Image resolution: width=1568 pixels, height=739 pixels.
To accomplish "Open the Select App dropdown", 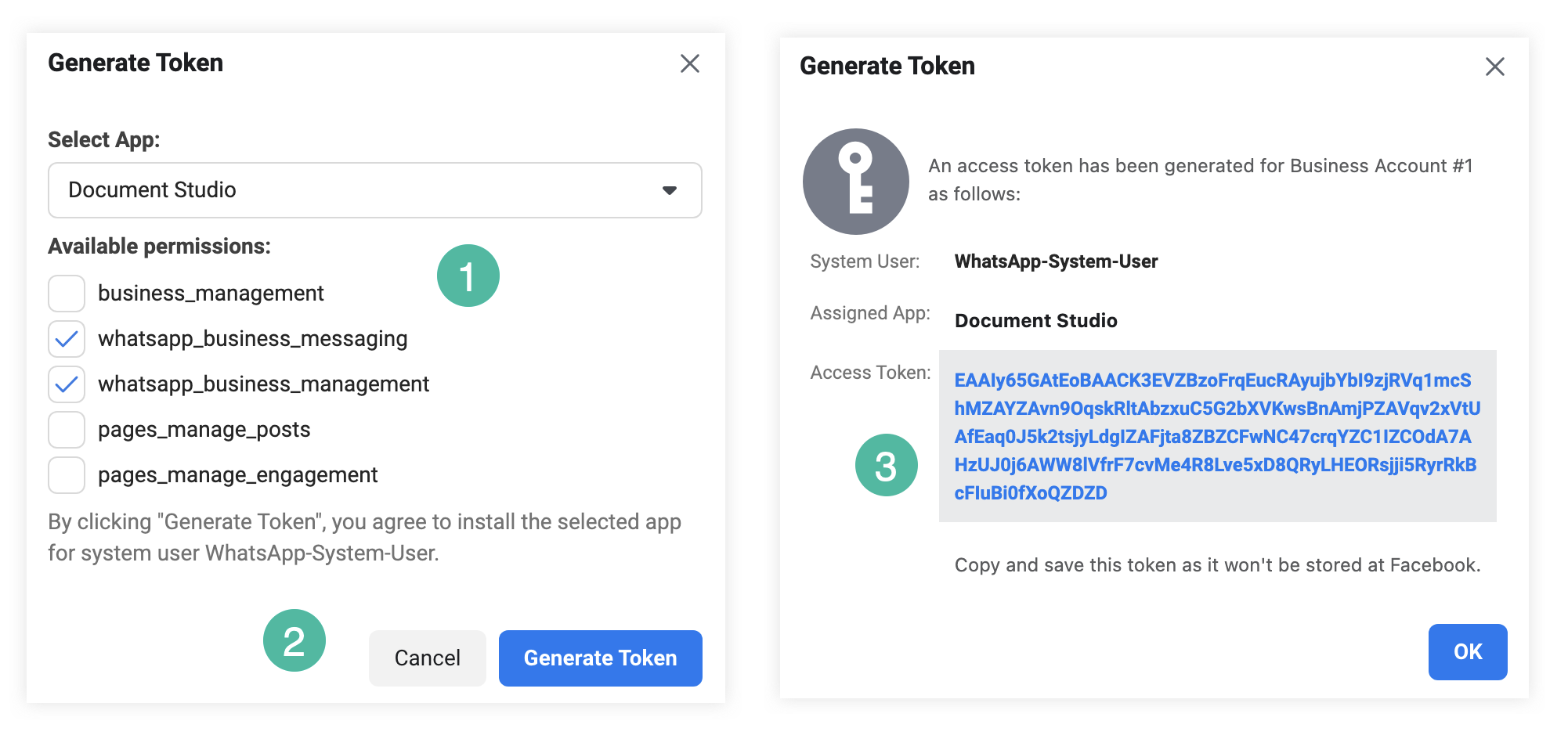I will pyautogui.click(x=374, y=189).
